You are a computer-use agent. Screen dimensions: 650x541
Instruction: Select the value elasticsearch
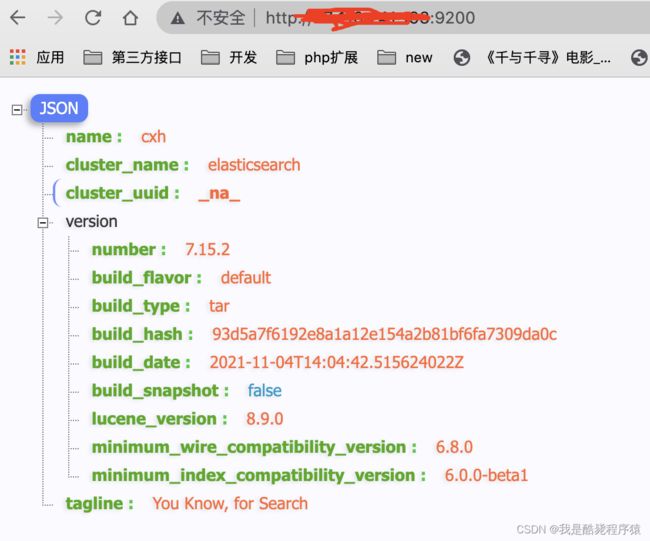click(x=254, y=165)
